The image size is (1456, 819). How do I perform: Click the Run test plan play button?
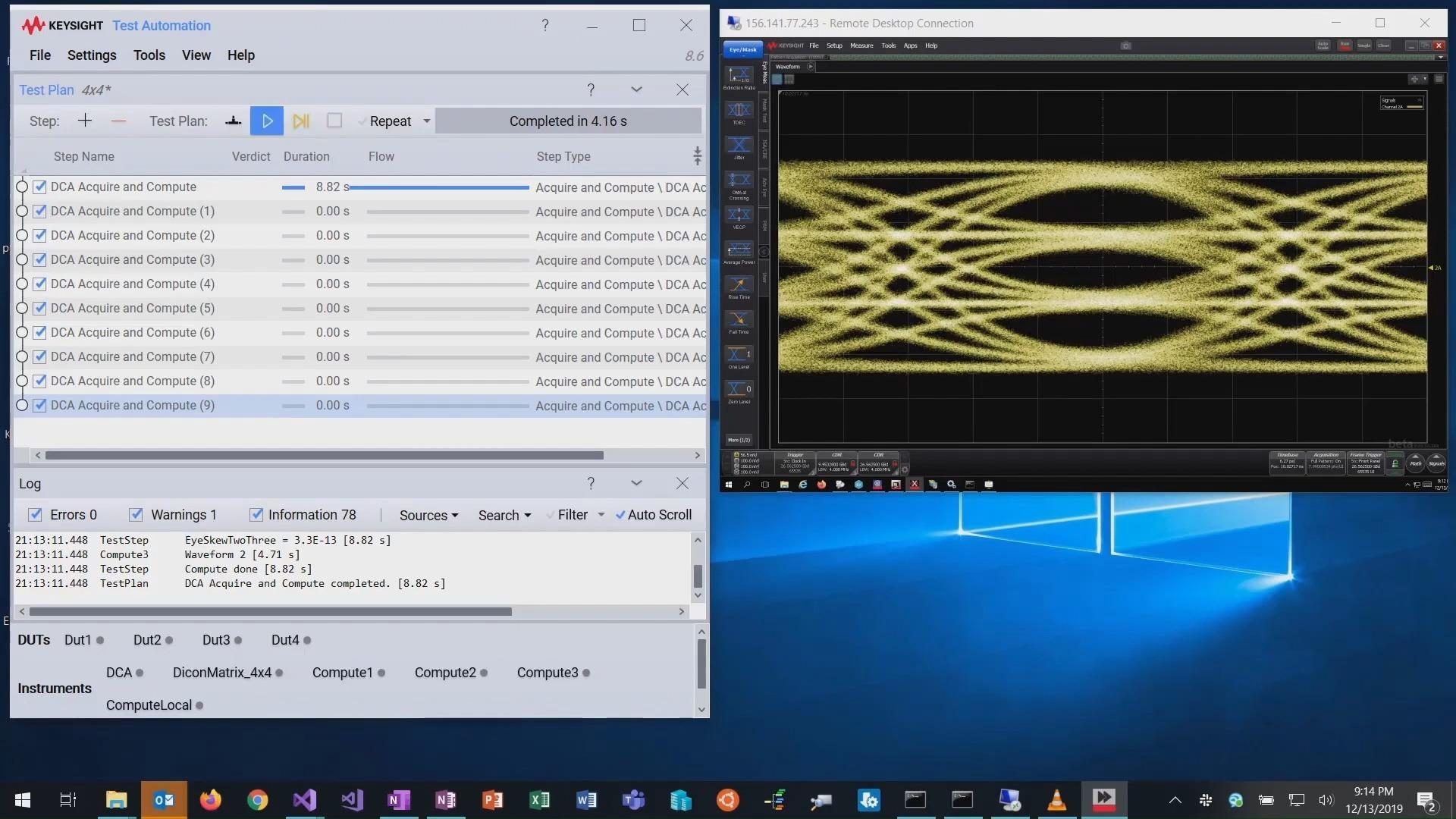[x=267, y=121]
